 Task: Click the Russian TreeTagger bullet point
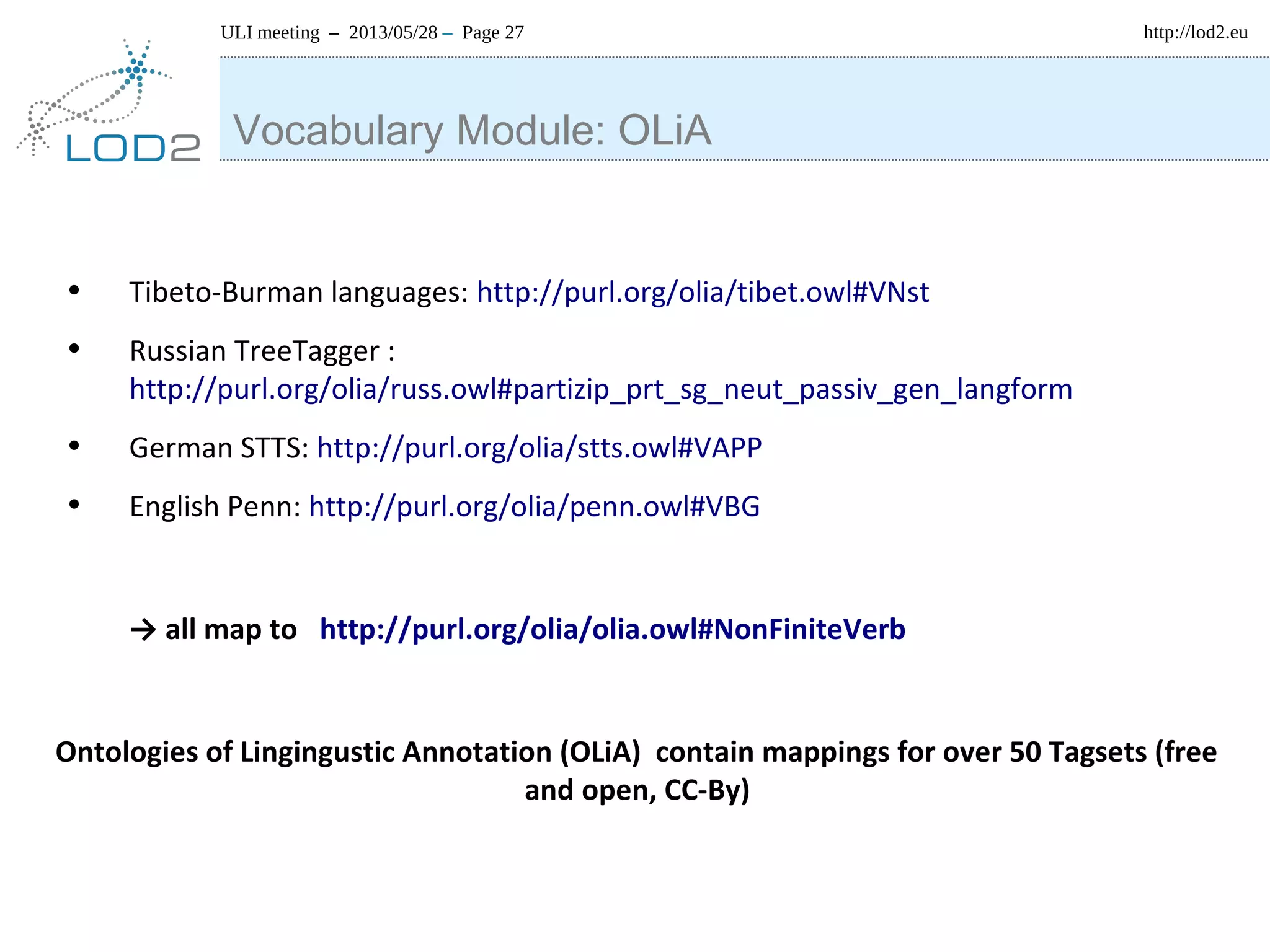262,351
